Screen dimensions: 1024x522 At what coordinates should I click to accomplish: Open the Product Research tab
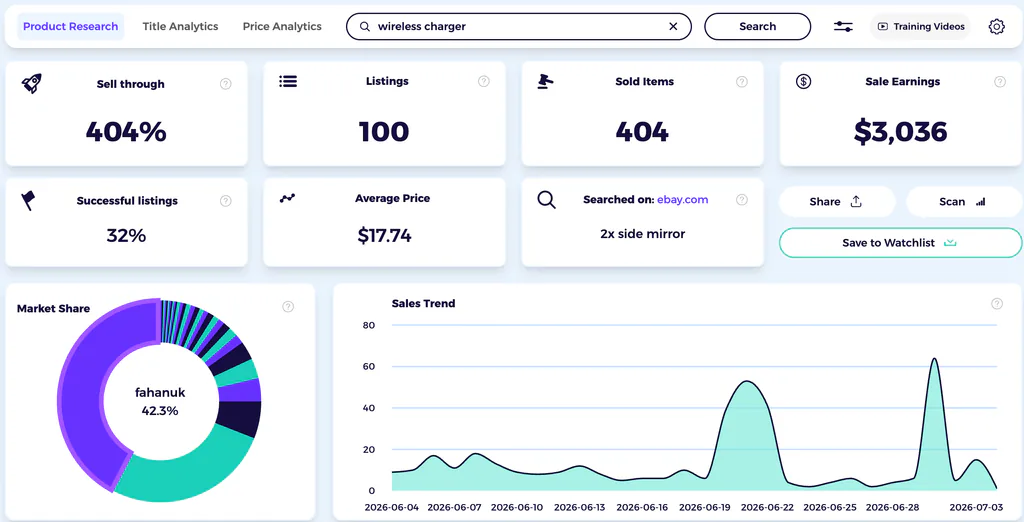click(x=71, y=27)
